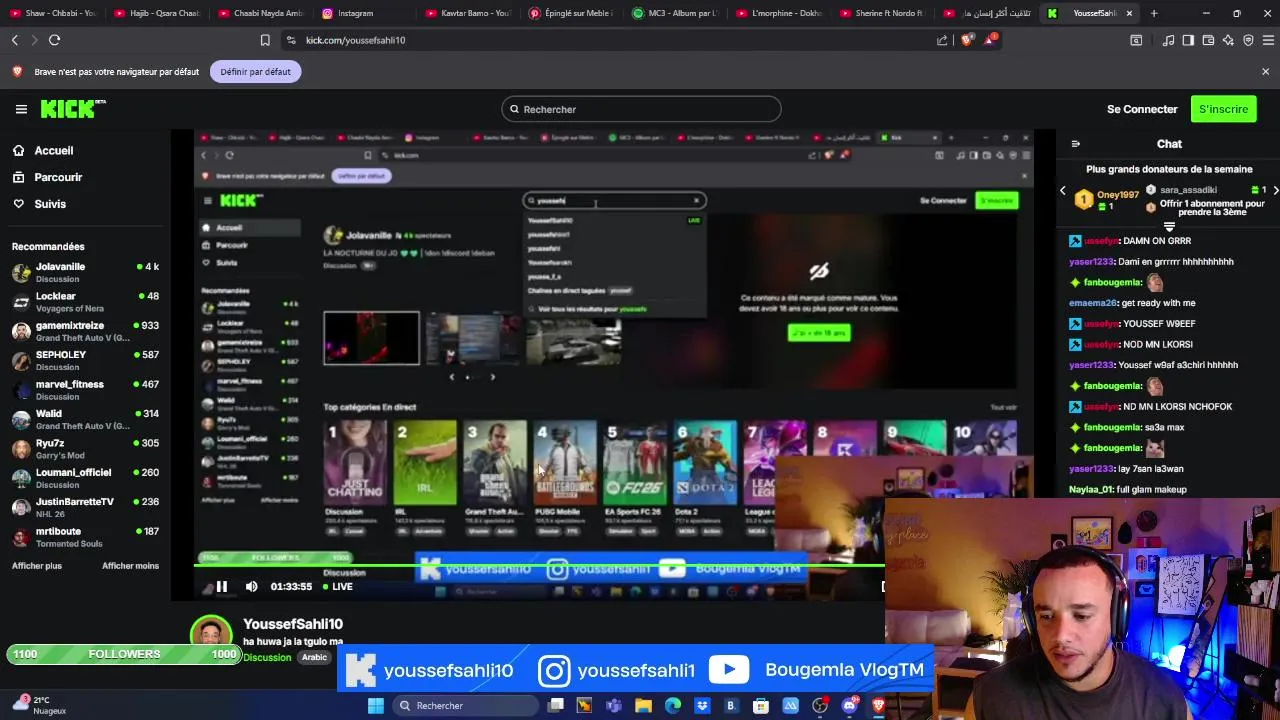Open Brave playlist music icon
This screenshot has height=720, width=1280.
pyautogui.click(x=1168, y=40)
